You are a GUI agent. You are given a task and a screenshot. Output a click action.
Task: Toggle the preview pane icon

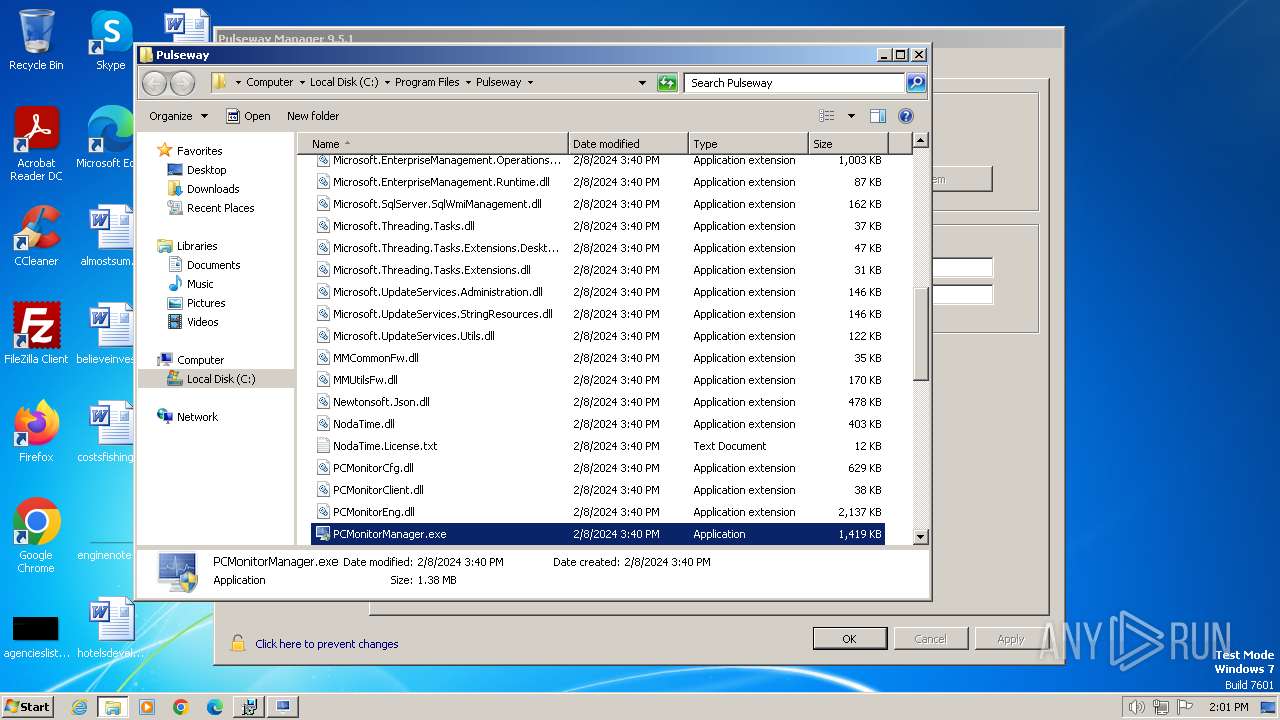[x=877, y=116]
